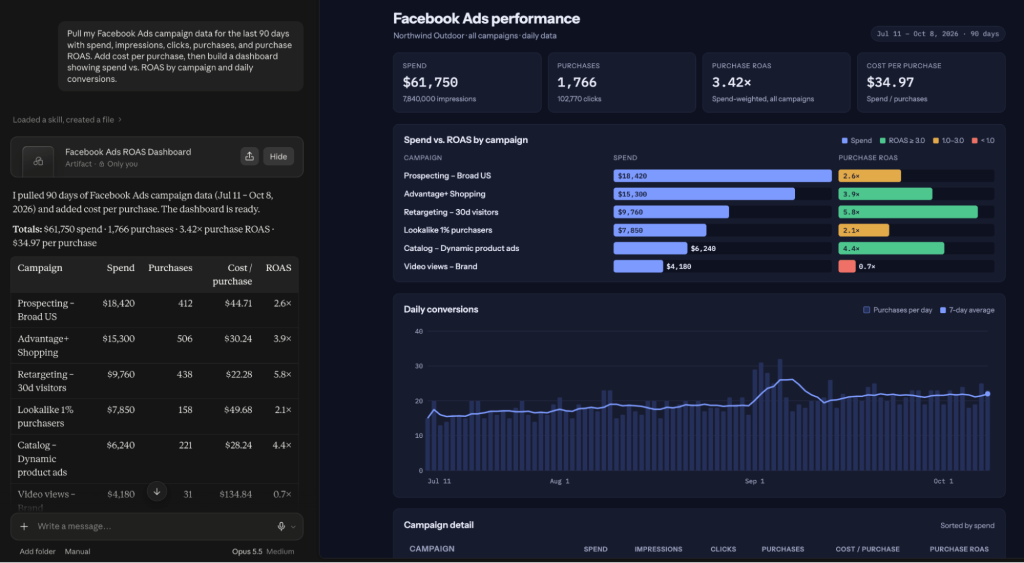The width and height of the screenshot is (1024, 563).
Task: Toggle the 'Purchases per day' chart legend
Action: (x=898, y=310)
